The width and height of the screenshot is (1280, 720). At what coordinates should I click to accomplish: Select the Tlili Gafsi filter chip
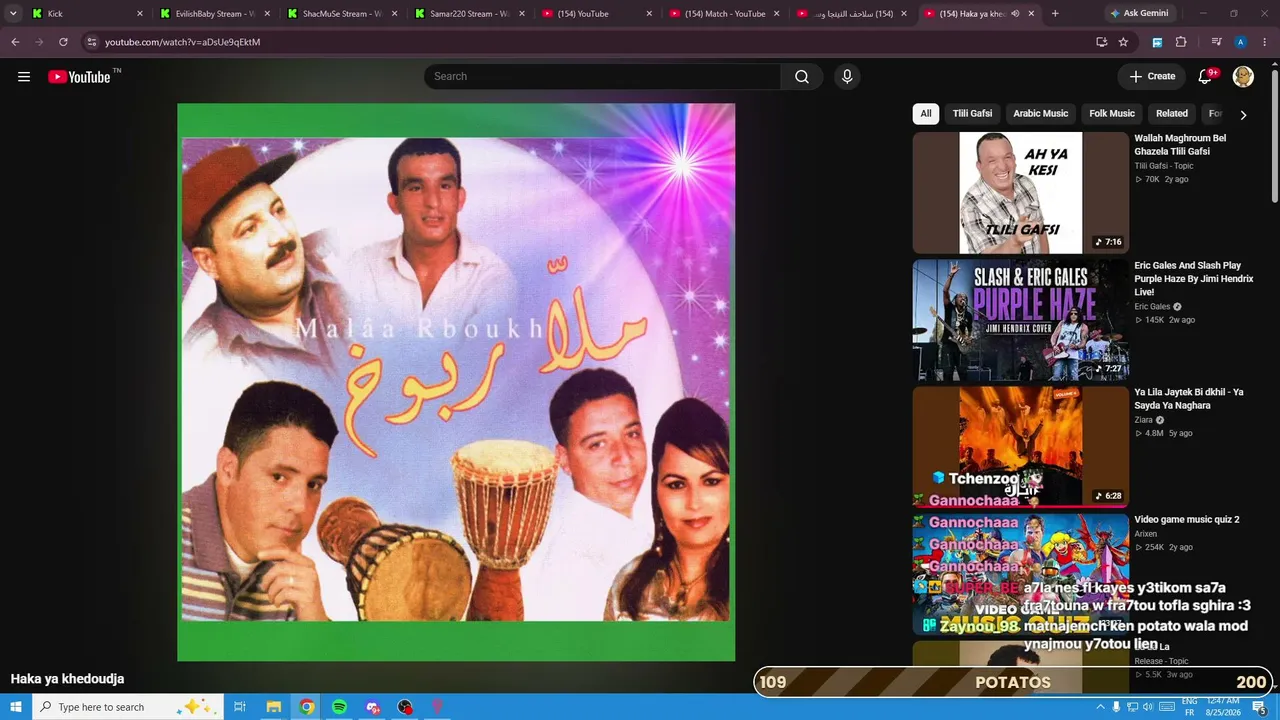click(972, 114)
